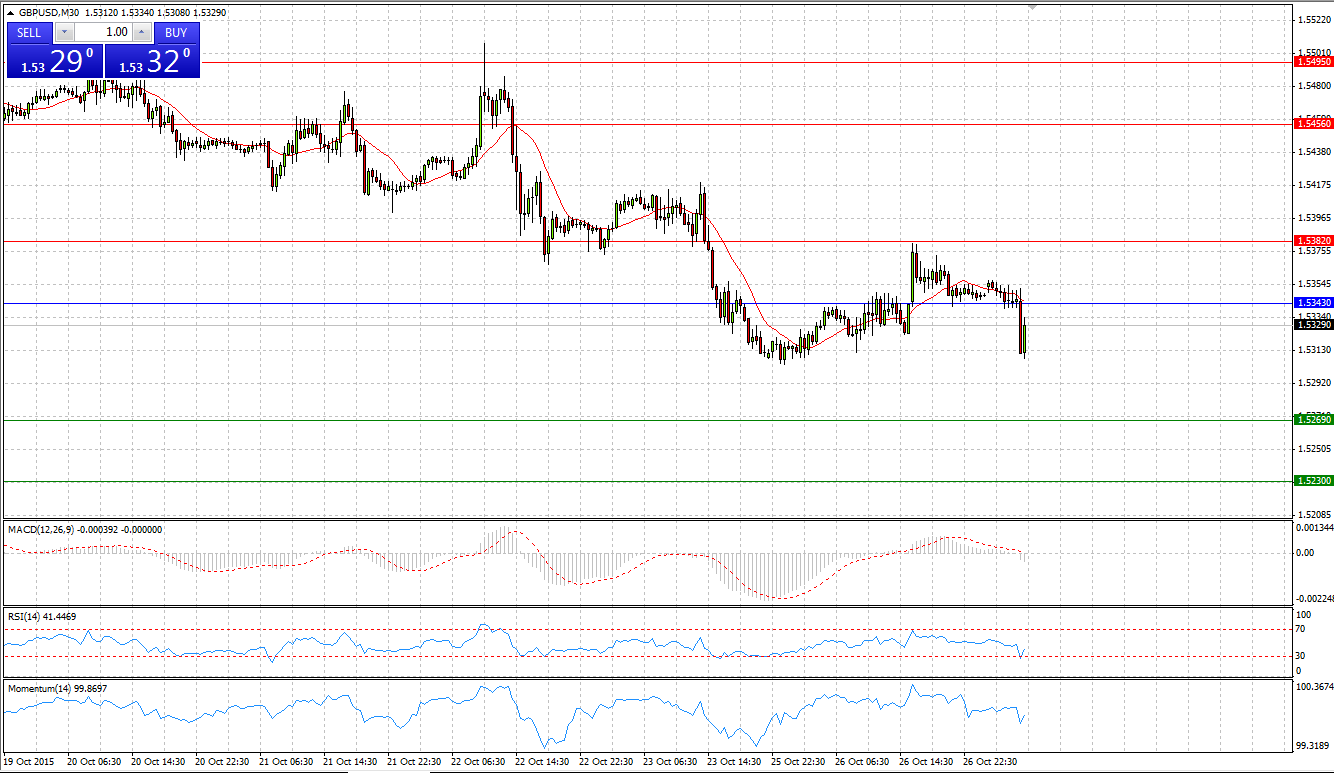
Task: Click the 23 Oct 14:30 time axis label
Action: pyautogui.click(x=734, y=762)
